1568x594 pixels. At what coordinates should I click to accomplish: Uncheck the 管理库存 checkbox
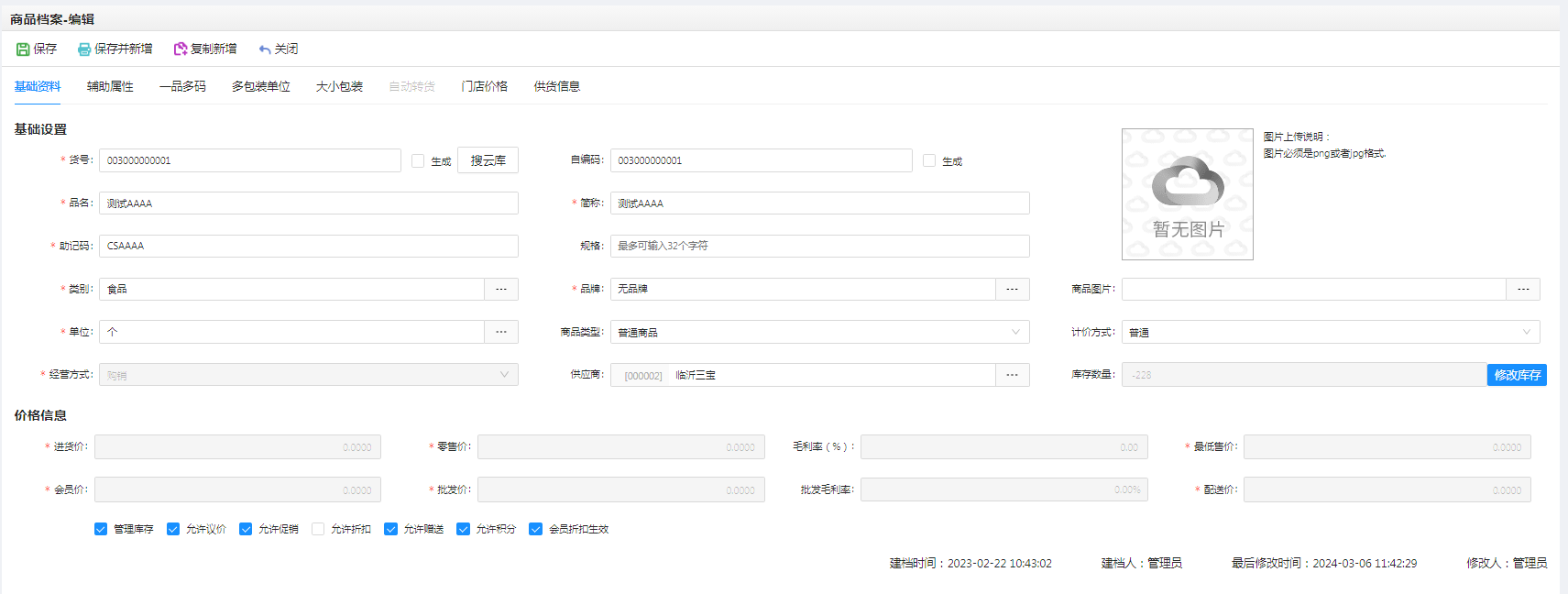click(x=101, y=529)
